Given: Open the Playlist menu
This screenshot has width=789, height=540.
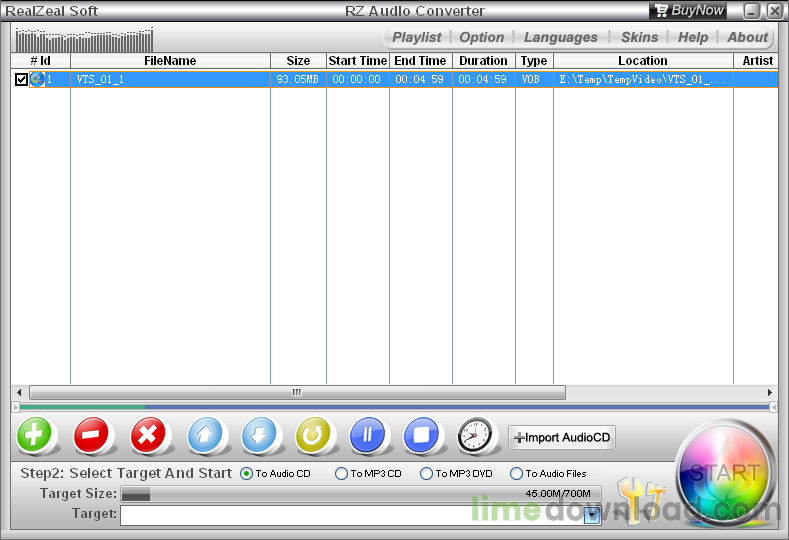Looking at the screenshot, I should 416,37.
